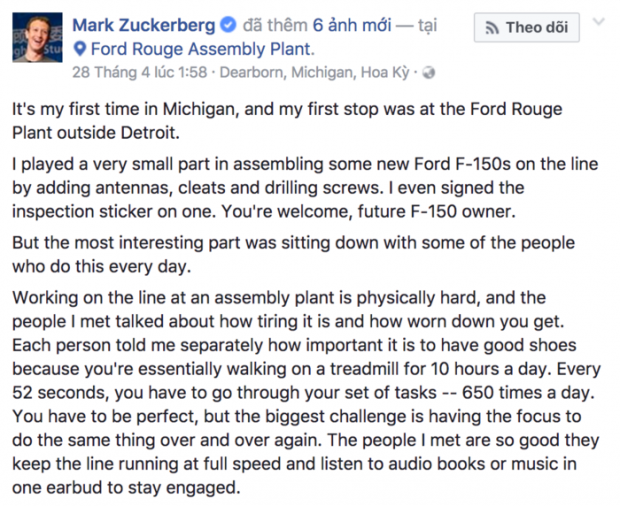Click the words "I played a very small part"
Screen dimensions: 620x506
(x=108, y=160)
